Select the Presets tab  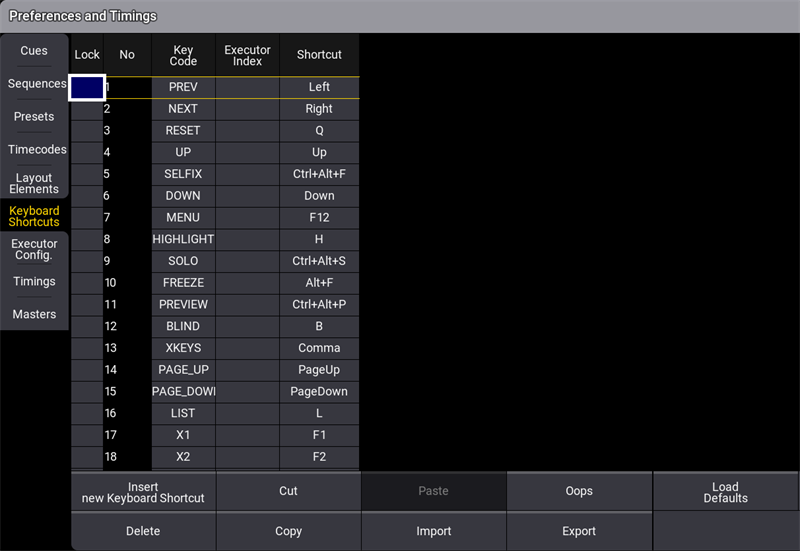coord(34,117)
